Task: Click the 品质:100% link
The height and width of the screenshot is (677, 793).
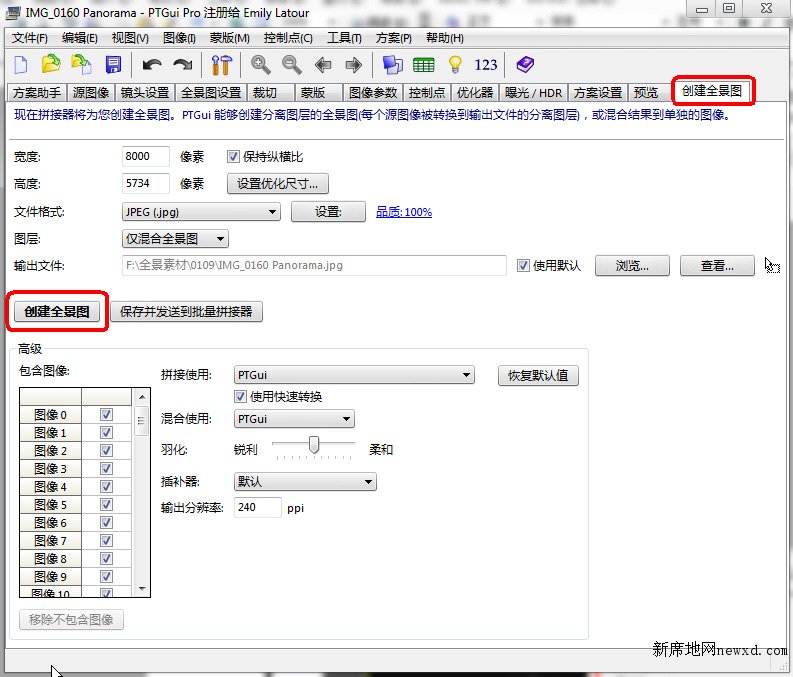Action: [x=404, y=212]
